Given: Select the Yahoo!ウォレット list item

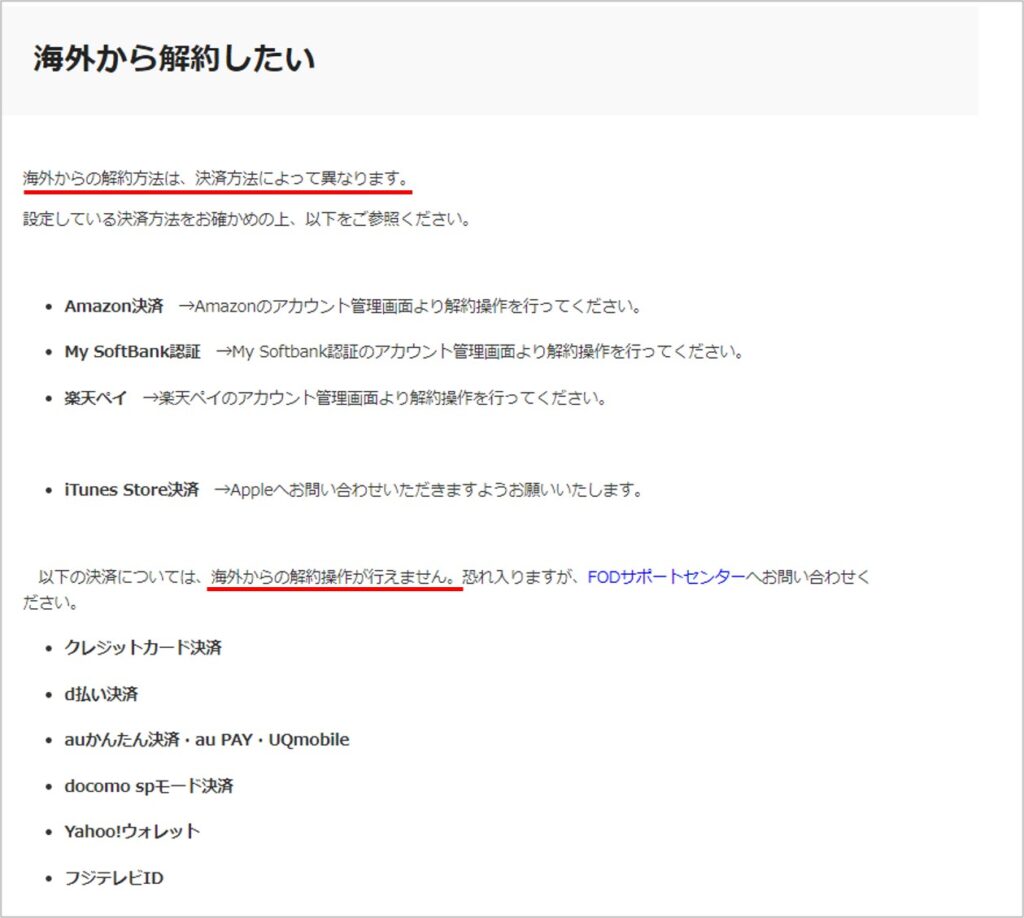Looking at the screenshot, I should [x=129, y=831].
